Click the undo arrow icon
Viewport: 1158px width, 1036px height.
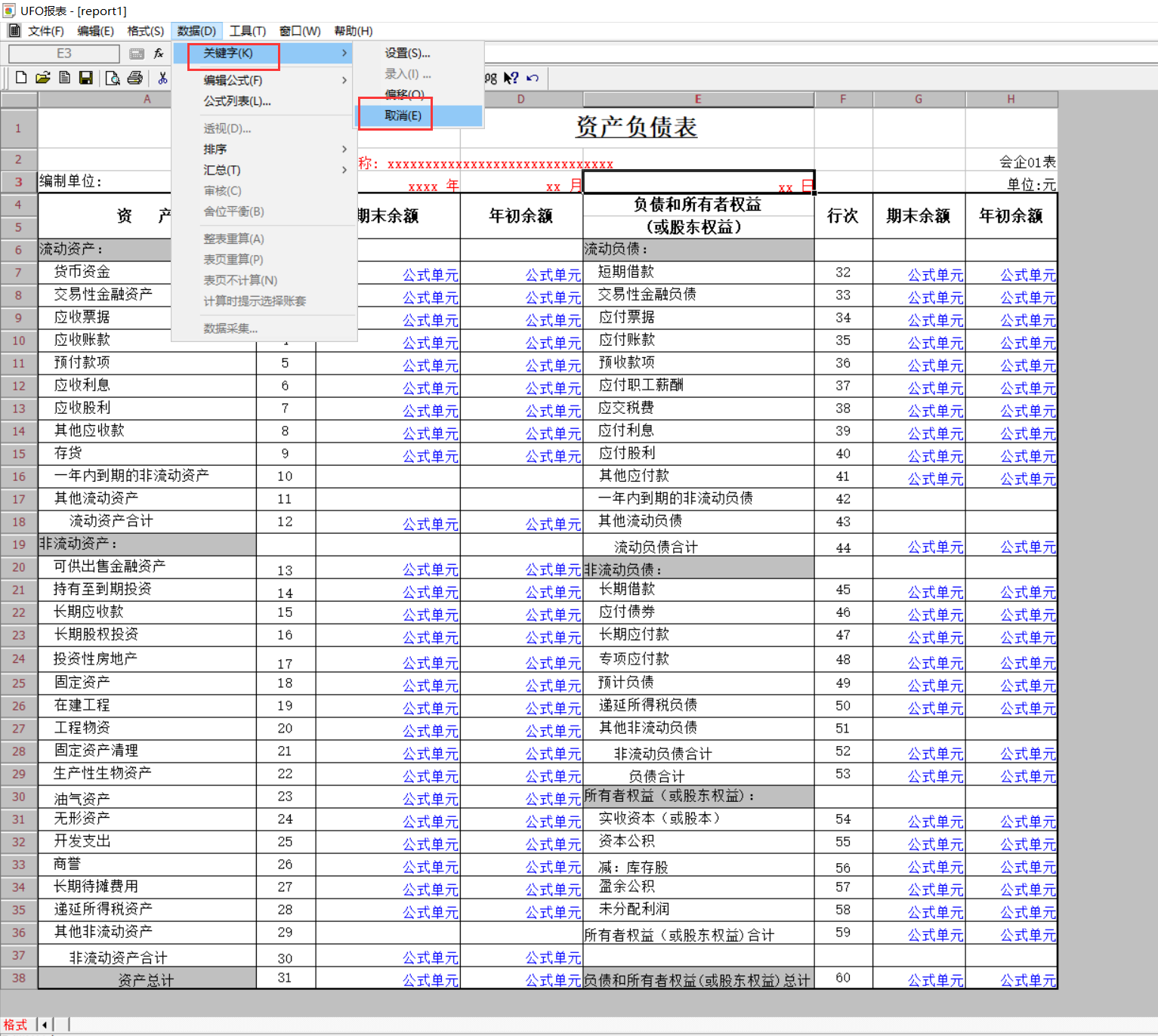pos(533,77)
